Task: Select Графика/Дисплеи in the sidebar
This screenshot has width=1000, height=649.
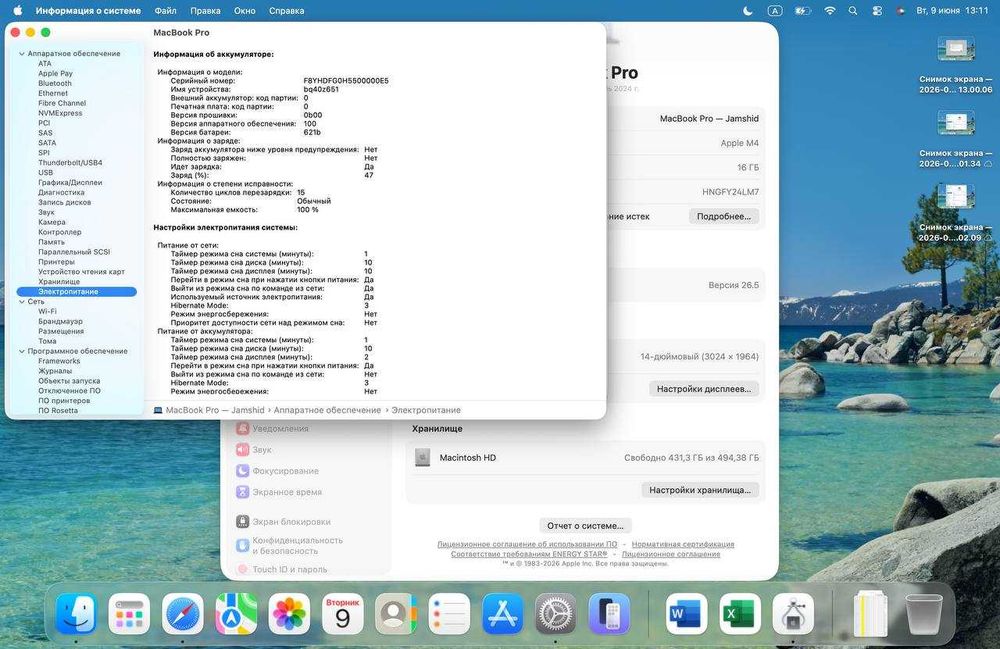Action: (70, 182)
